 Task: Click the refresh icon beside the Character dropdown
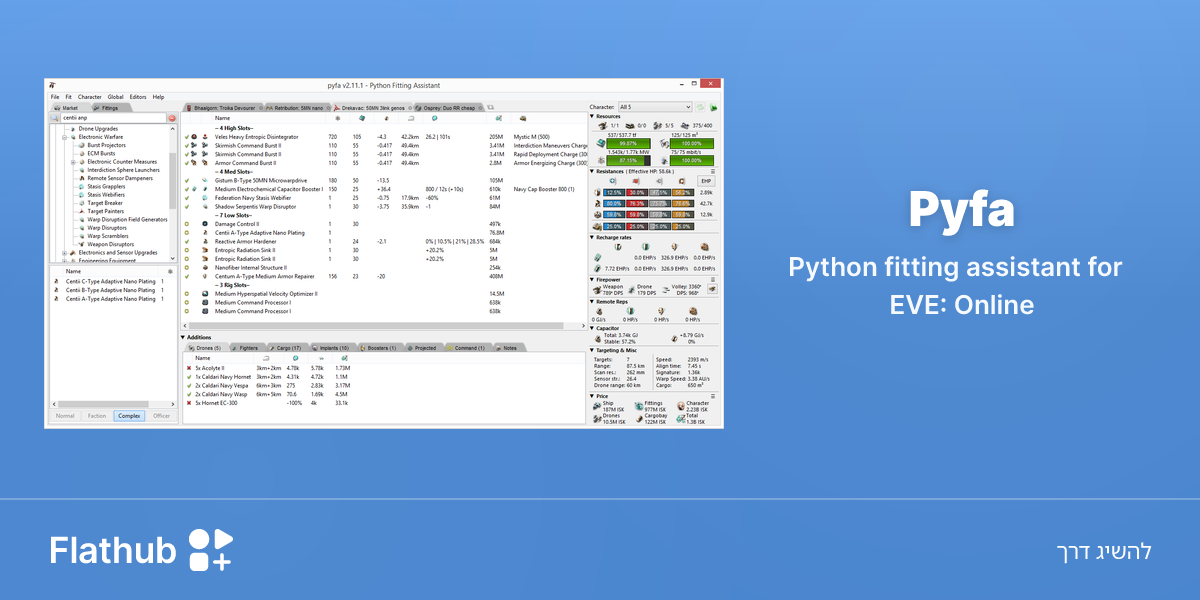[x=701, y=107]
